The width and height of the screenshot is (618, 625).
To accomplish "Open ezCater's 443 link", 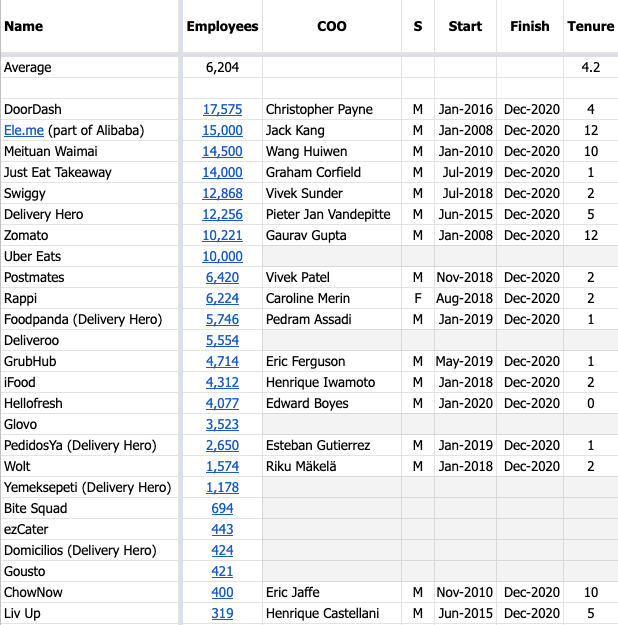I will (222, 529).
